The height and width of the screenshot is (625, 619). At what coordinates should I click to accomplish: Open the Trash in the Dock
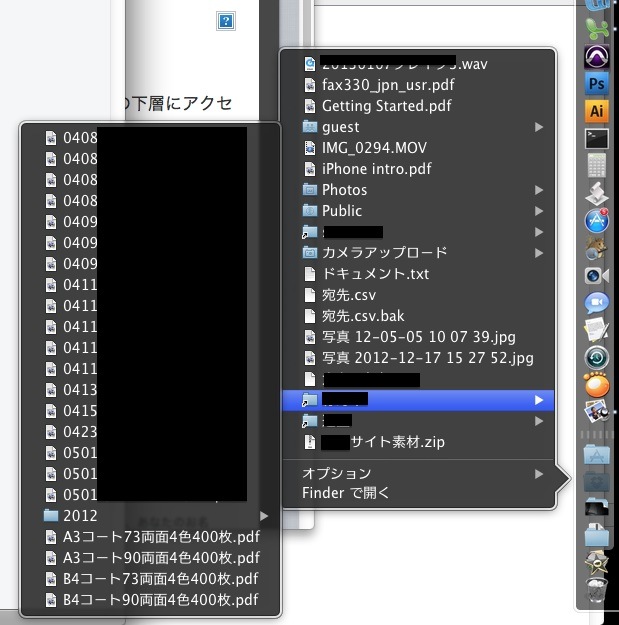[x=597, y=590]
